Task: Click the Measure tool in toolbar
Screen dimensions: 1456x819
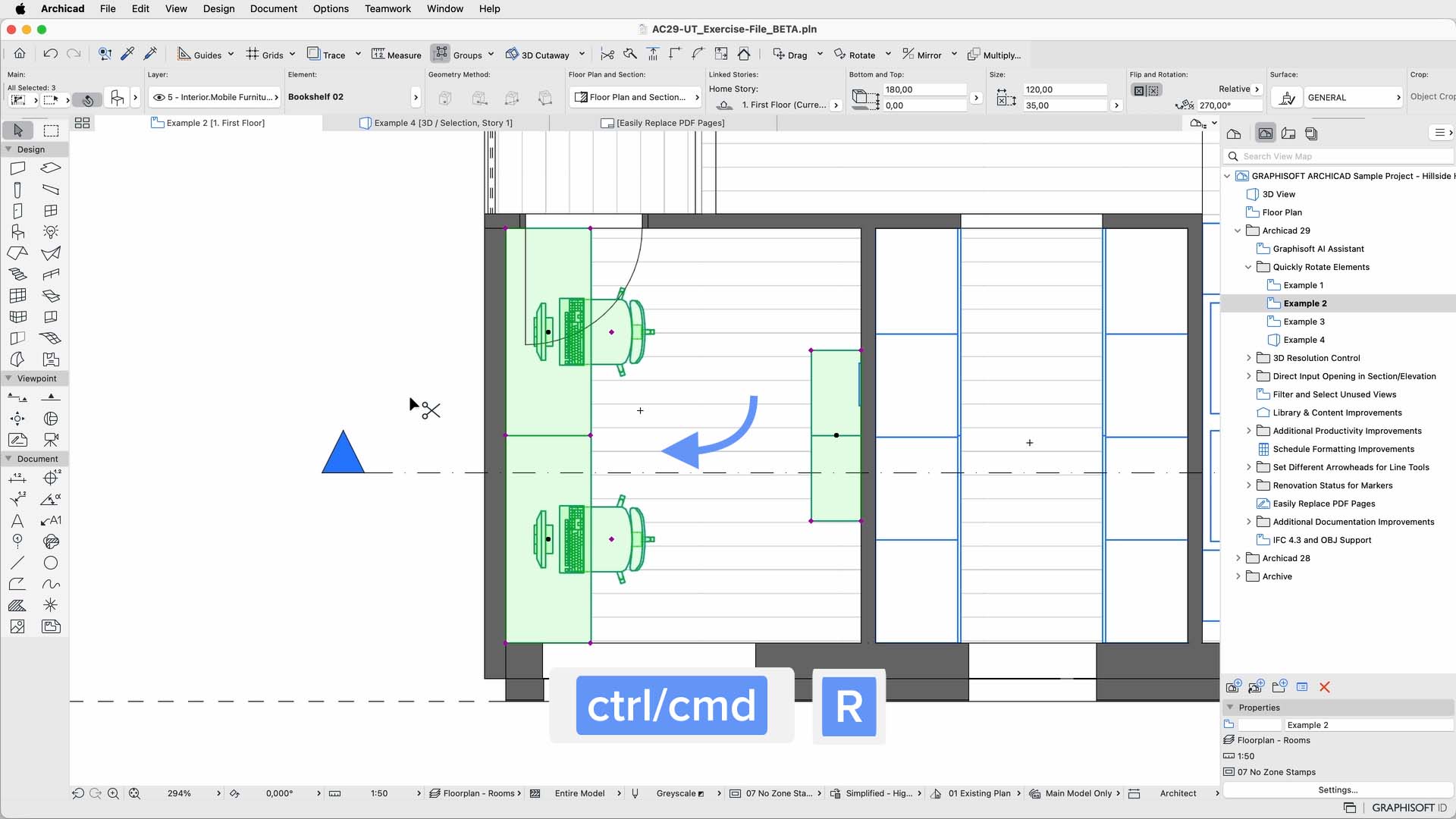Action: pos(396,55)
